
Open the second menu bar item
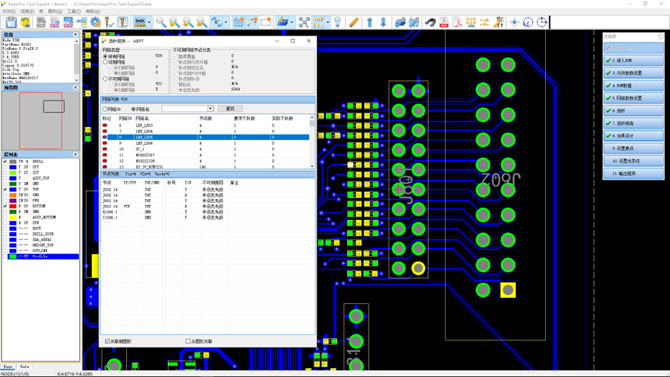(27, 12)
